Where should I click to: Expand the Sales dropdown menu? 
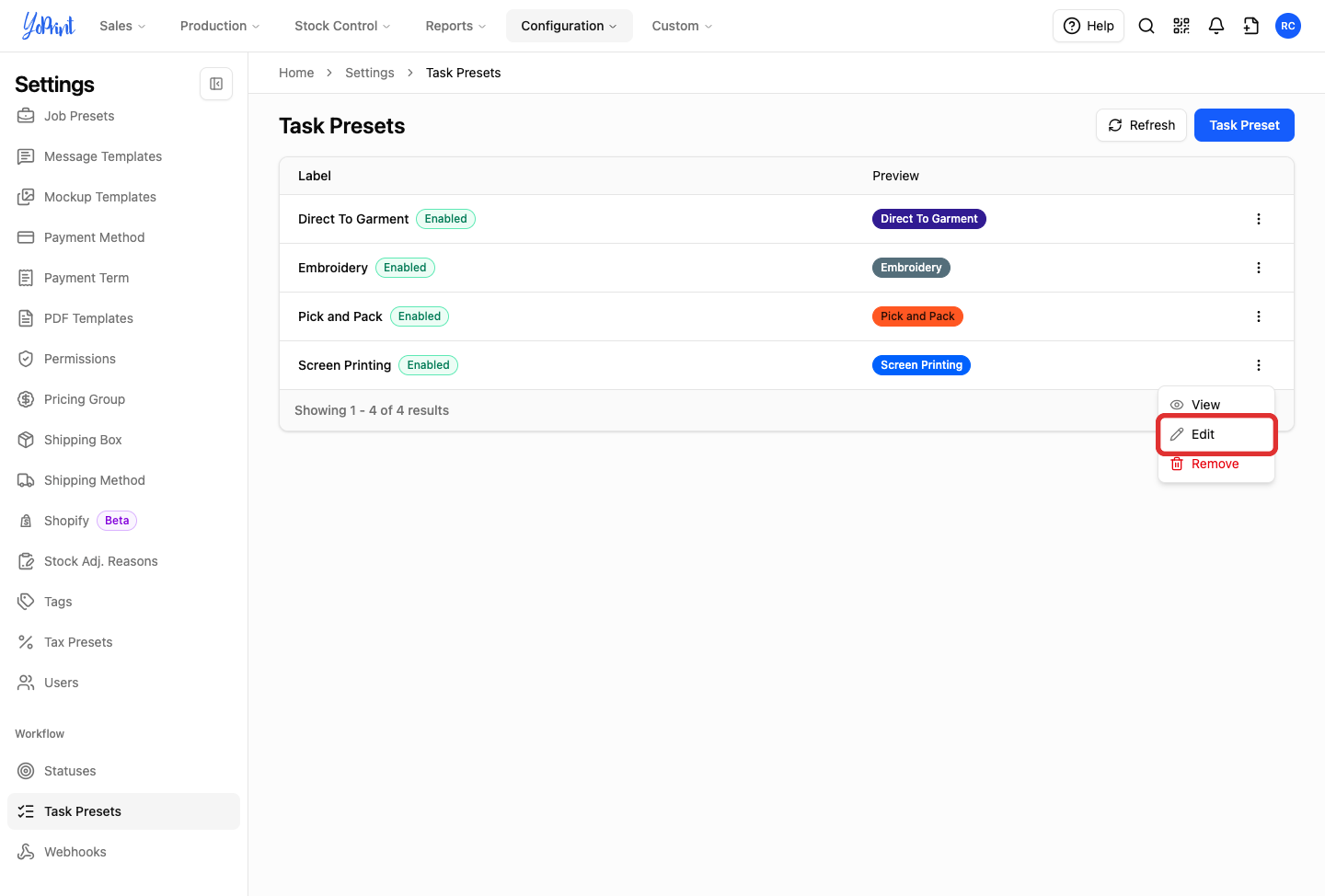pos(122,26)
